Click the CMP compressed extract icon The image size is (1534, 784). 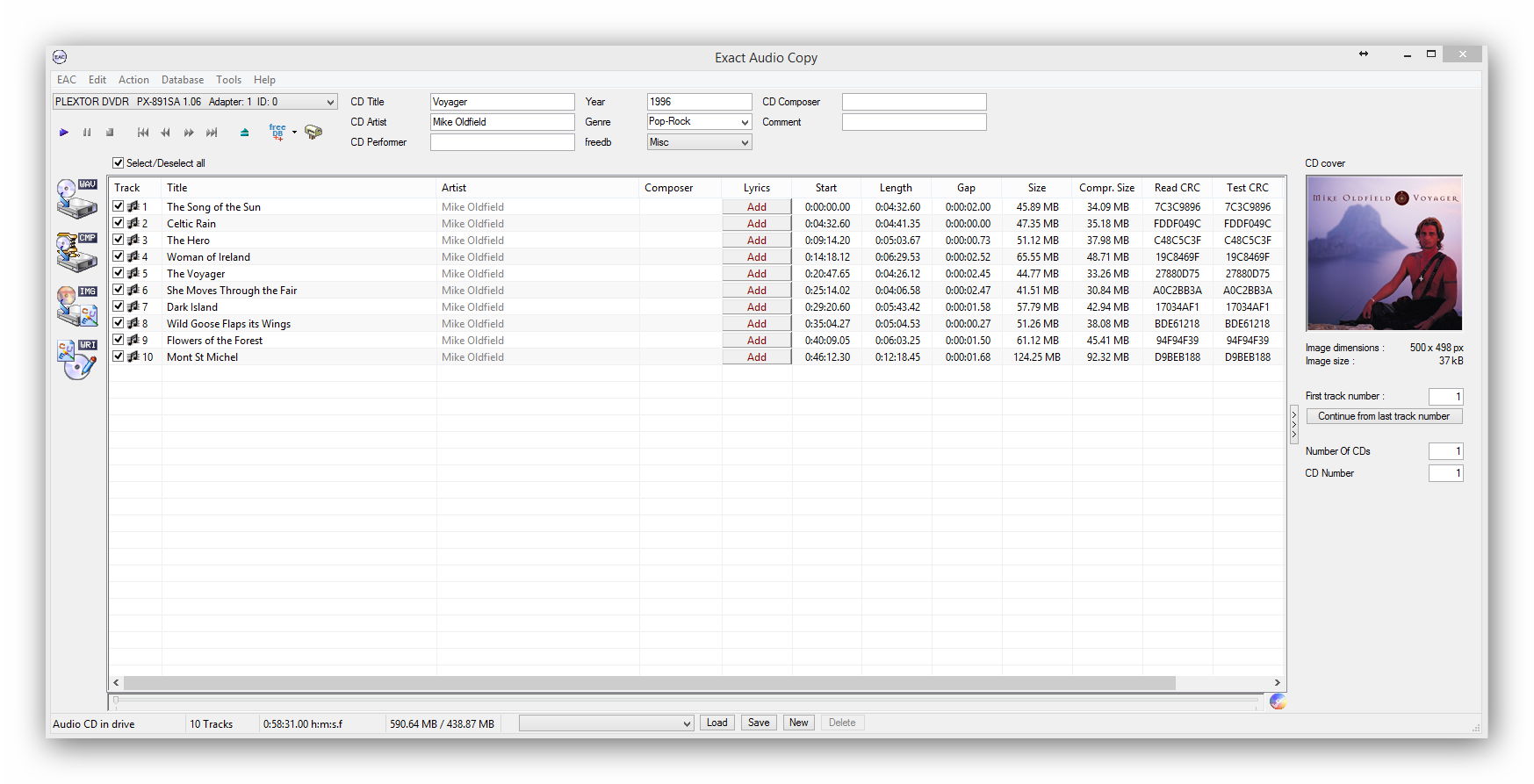(76, 252)
